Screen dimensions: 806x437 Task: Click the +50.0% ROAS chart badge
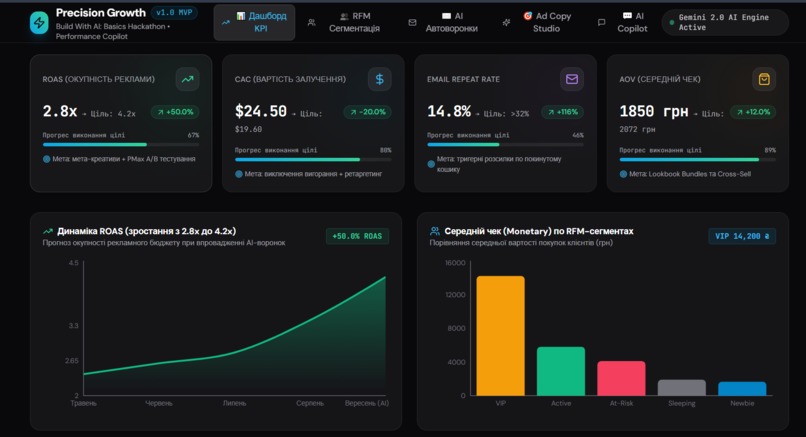click(357, 236)
